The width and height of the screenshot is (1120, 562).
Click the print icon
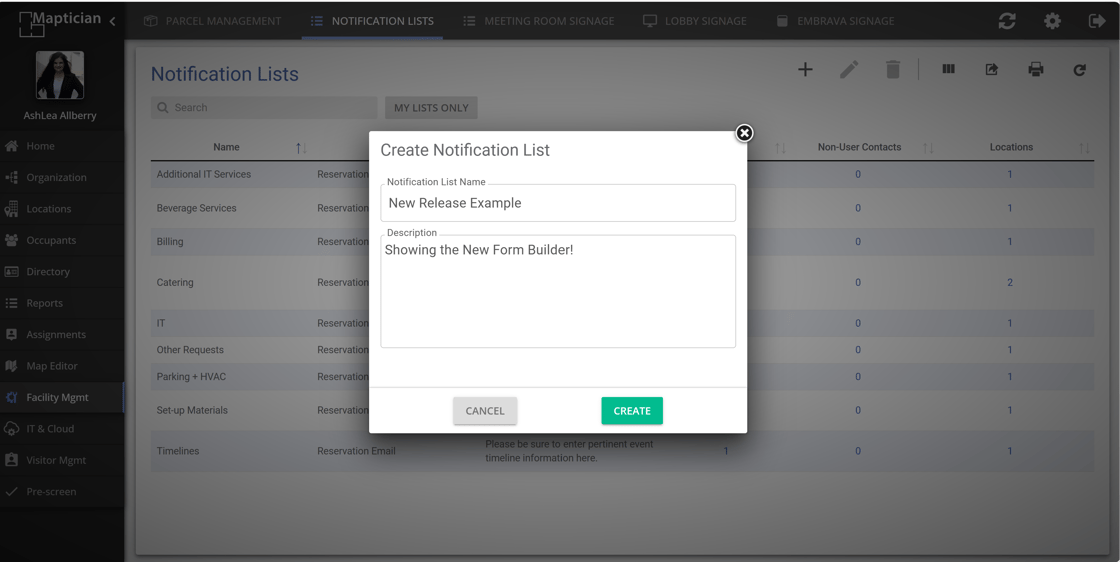(x=1036, y=70)
